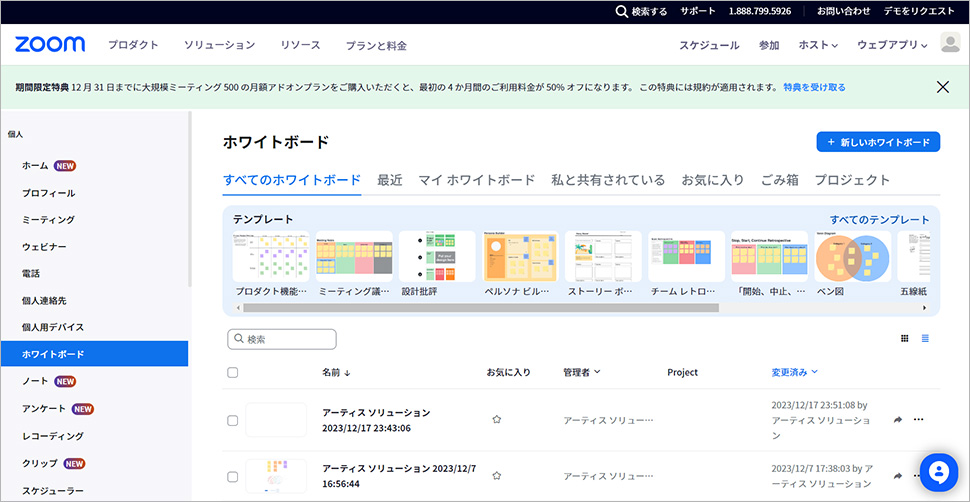Image resolution: width=970 pixels, height=502 pixels.
Task: Click left arrow of template scrollbar
Action: point(238,308)
